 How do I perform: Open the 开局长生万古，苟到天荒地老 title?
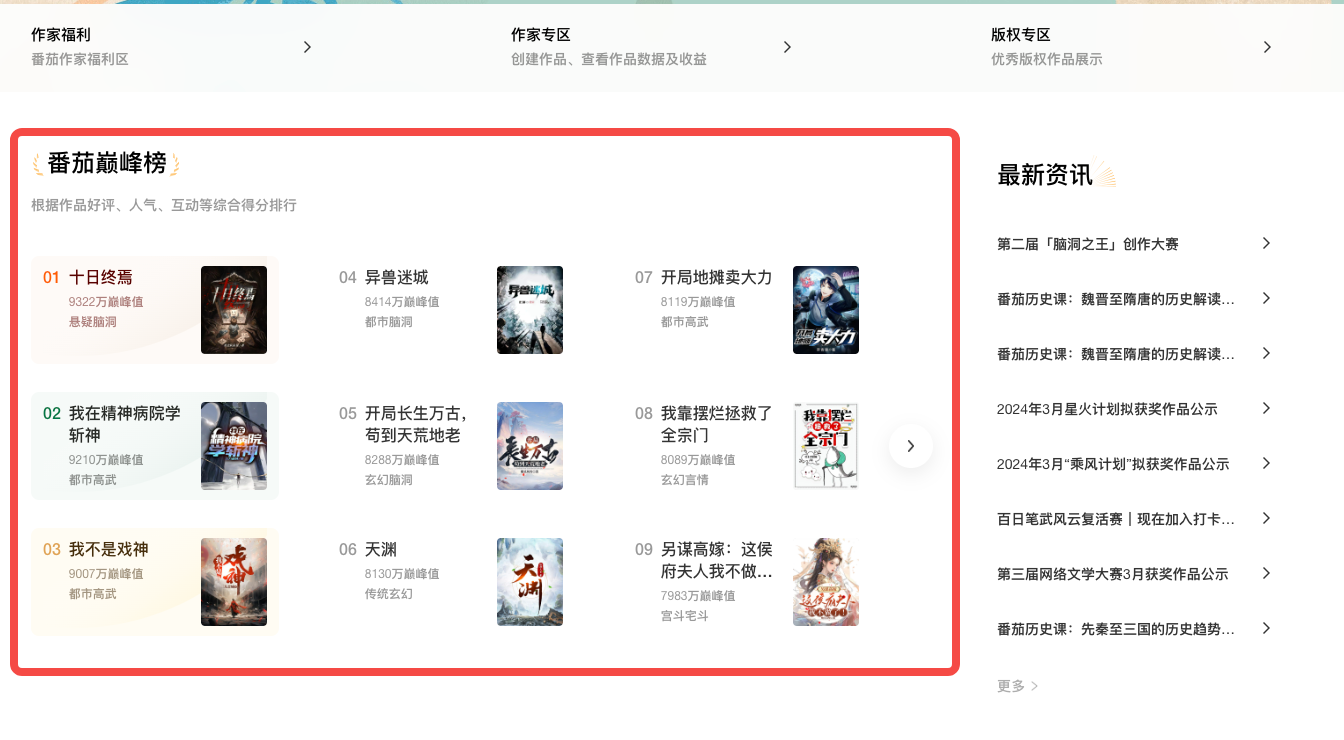(415, 424)
